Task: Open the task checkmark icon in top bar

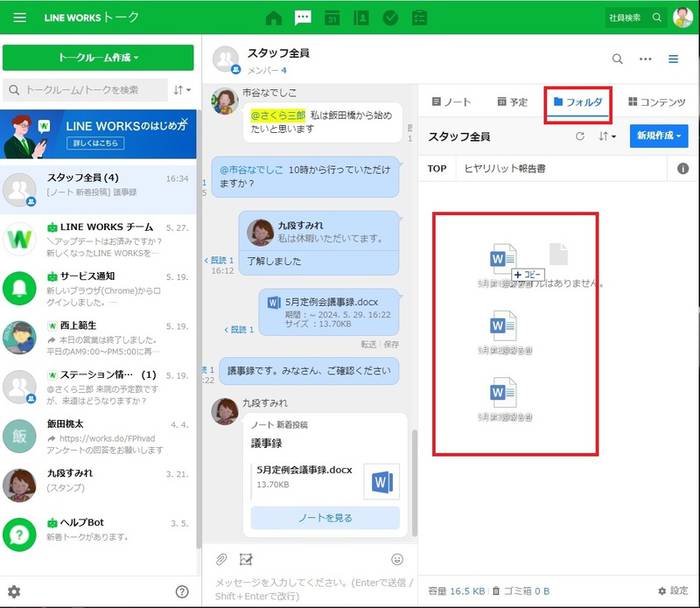Action: click(391, 18)
